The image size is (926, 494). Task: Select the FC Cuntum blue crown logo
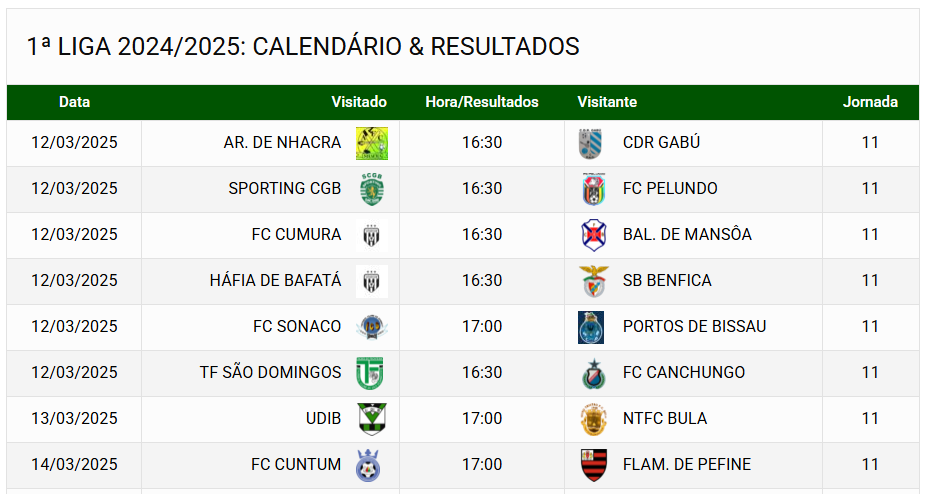(x=369, y=466)
